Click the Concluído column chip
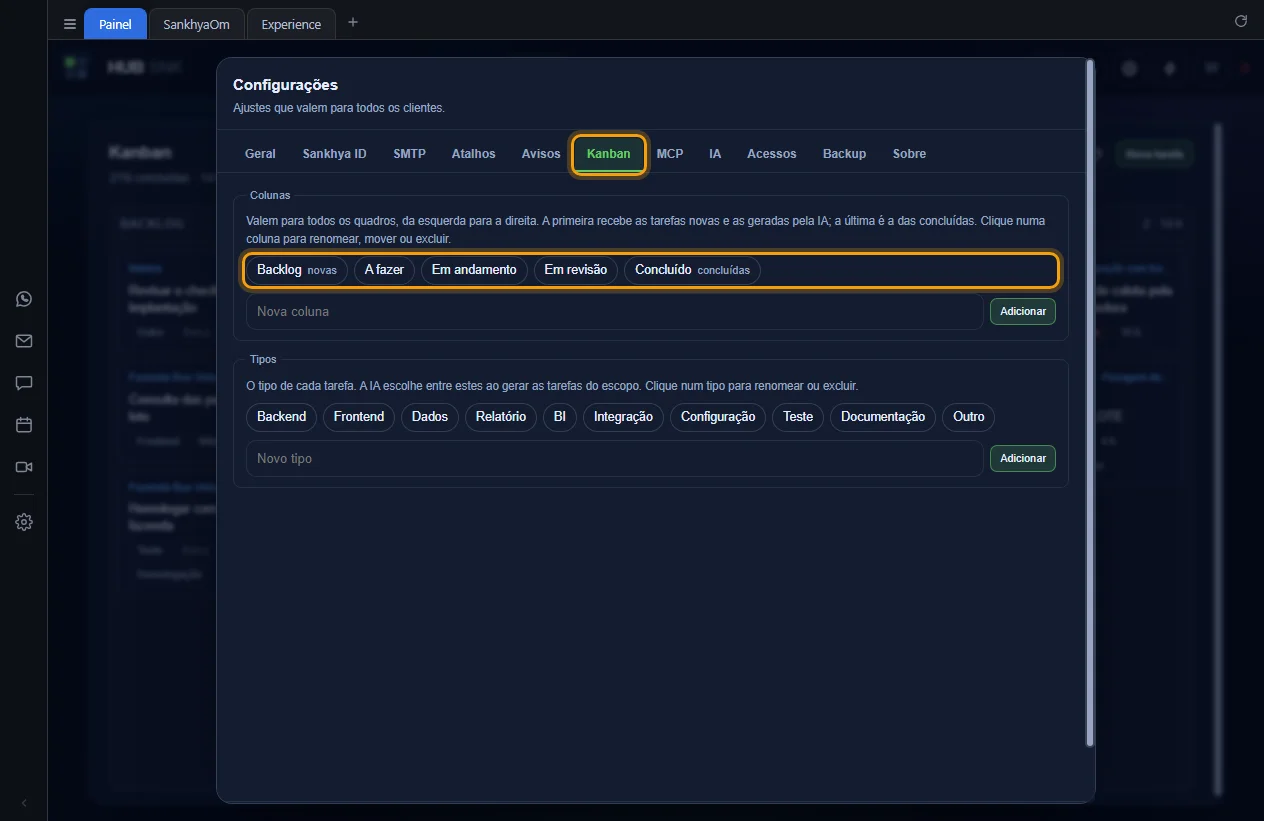Viewport: 1264px width, 821px height. (x=692, y=270)
